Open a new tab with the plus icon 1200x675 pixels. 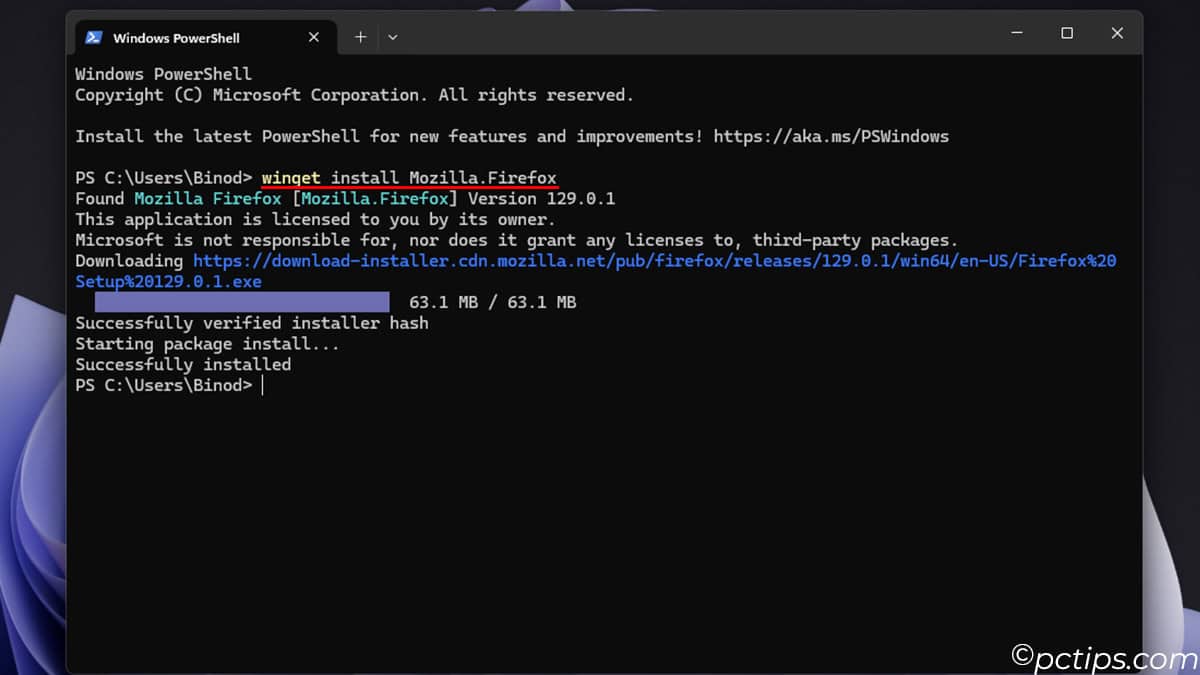(x=359, y=36)
